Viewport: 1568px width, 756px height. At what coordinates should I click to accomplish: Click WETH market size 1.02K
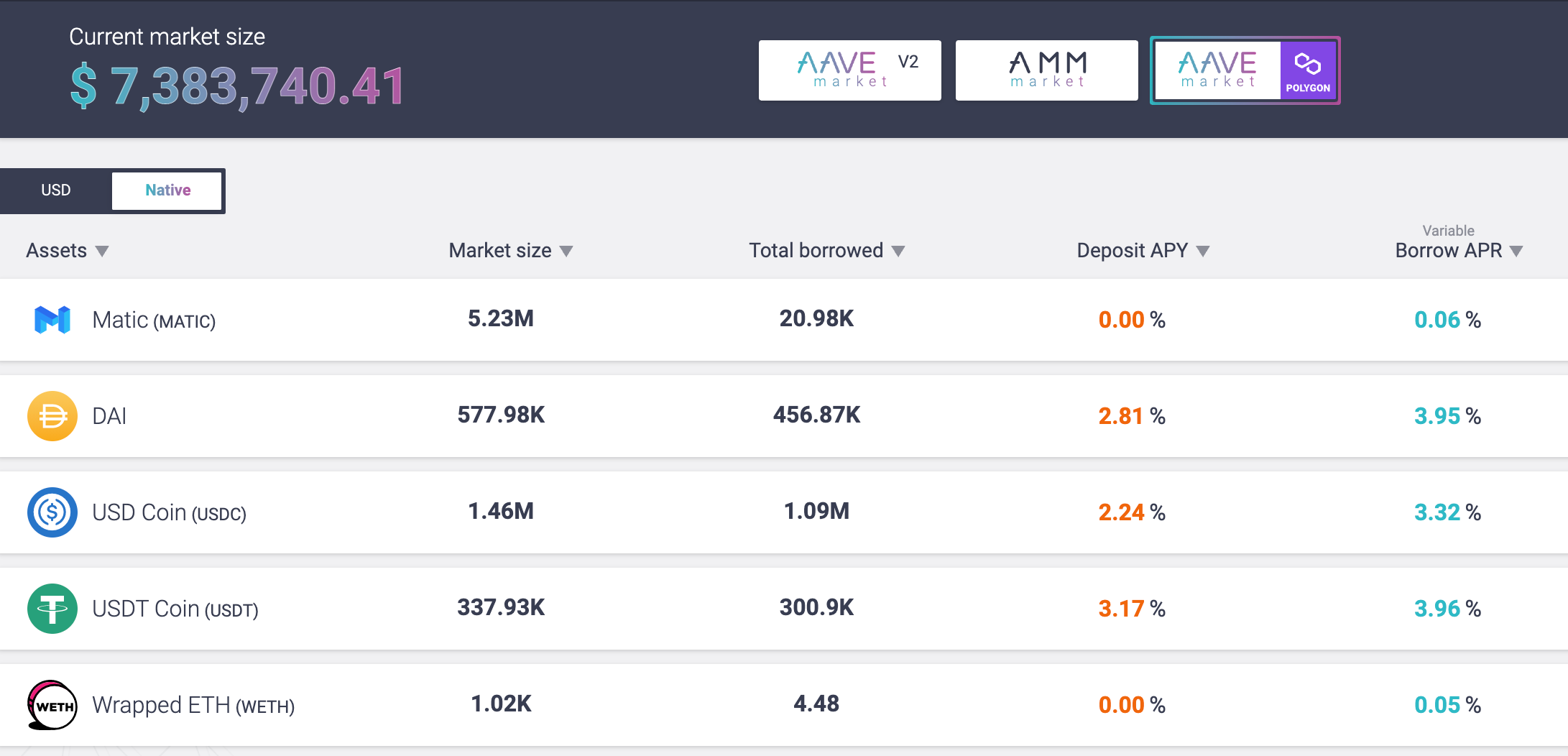coord(501,704)
